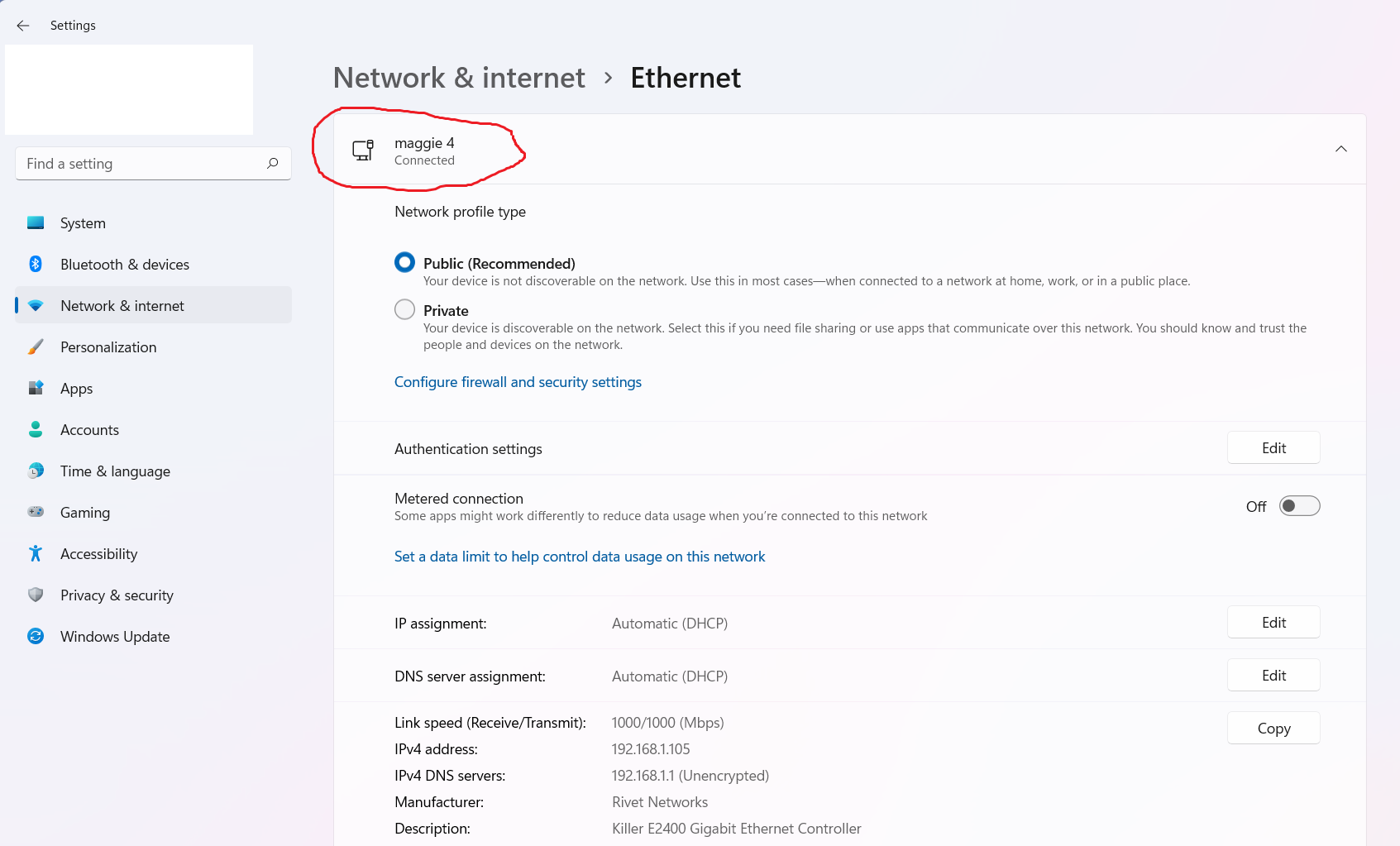Screen dimensions: 1400x846
Task: Go back to Network & internet breadcrumb
Action: 459,78
